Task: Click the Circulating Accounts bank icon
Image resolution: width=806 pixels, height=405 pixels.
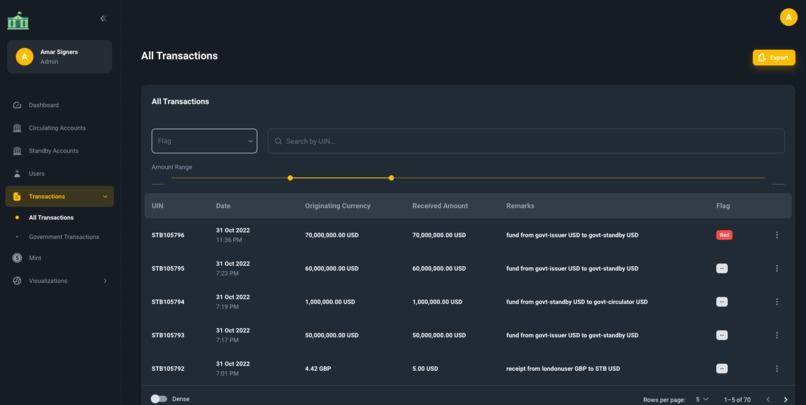Action: (x=17, y=128)
